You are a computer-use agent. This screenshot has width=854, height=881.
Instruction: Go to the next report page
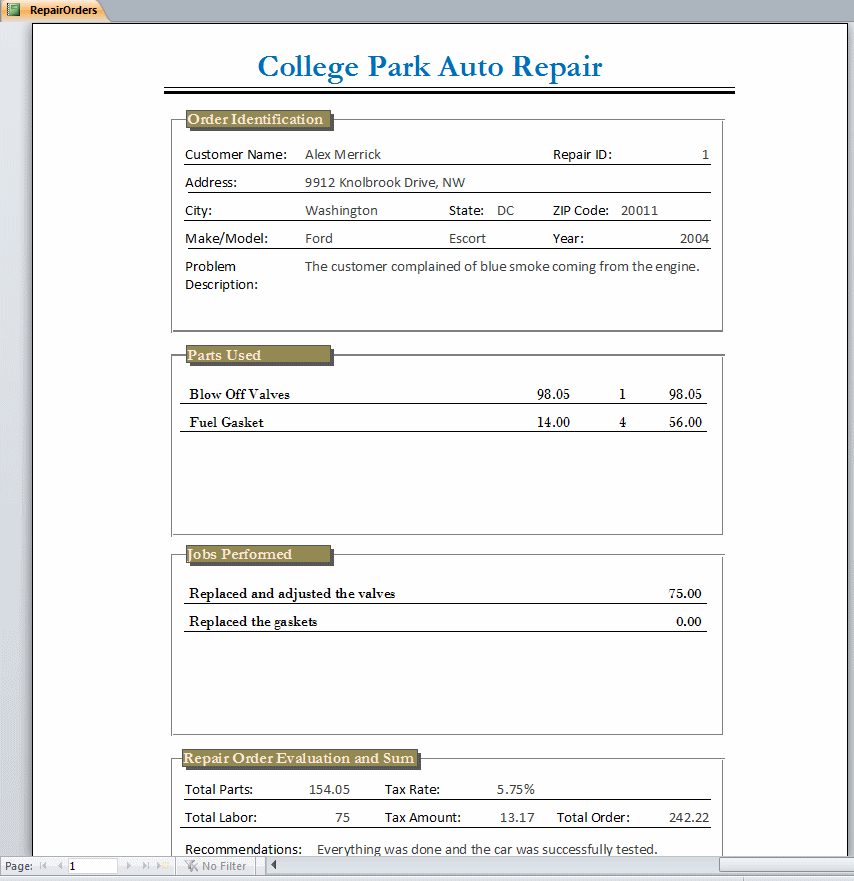pyautogui.click(x=129, y=866)
